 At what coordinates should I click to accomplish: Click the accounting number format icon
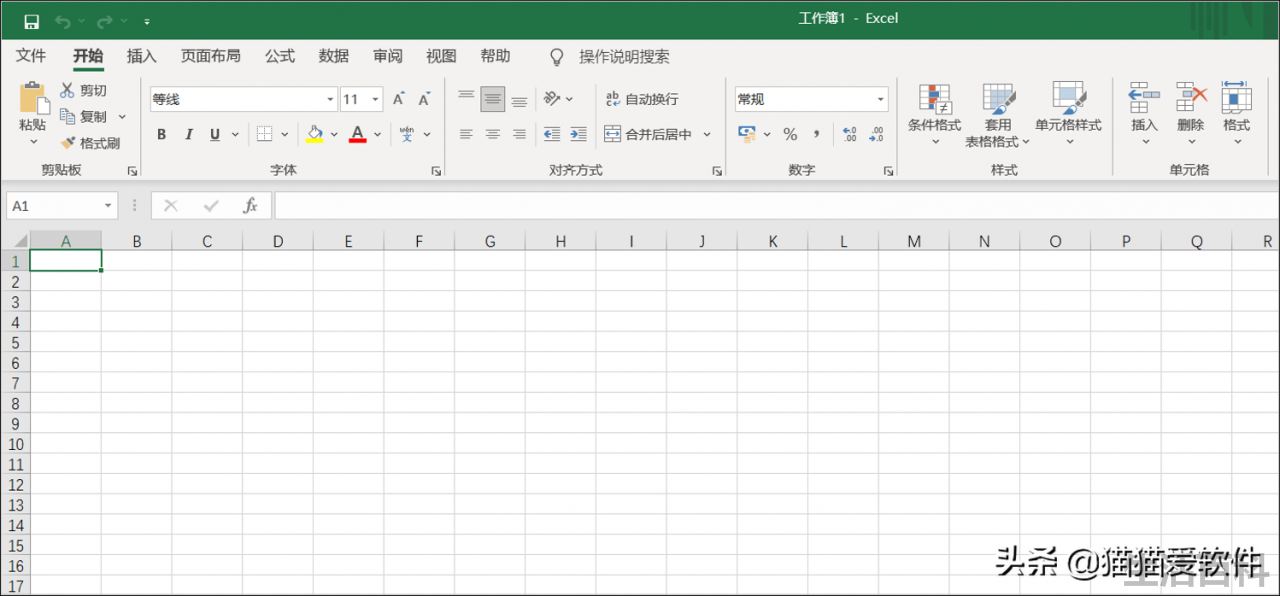point(746,133)
